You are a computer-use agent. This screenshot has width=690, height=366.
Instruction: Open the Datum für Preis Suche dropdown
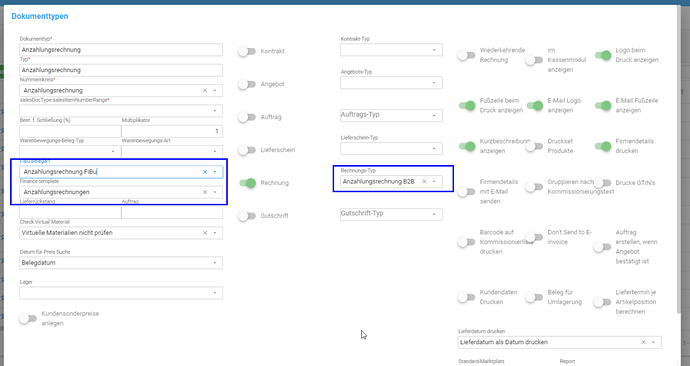tap(121, 263)
